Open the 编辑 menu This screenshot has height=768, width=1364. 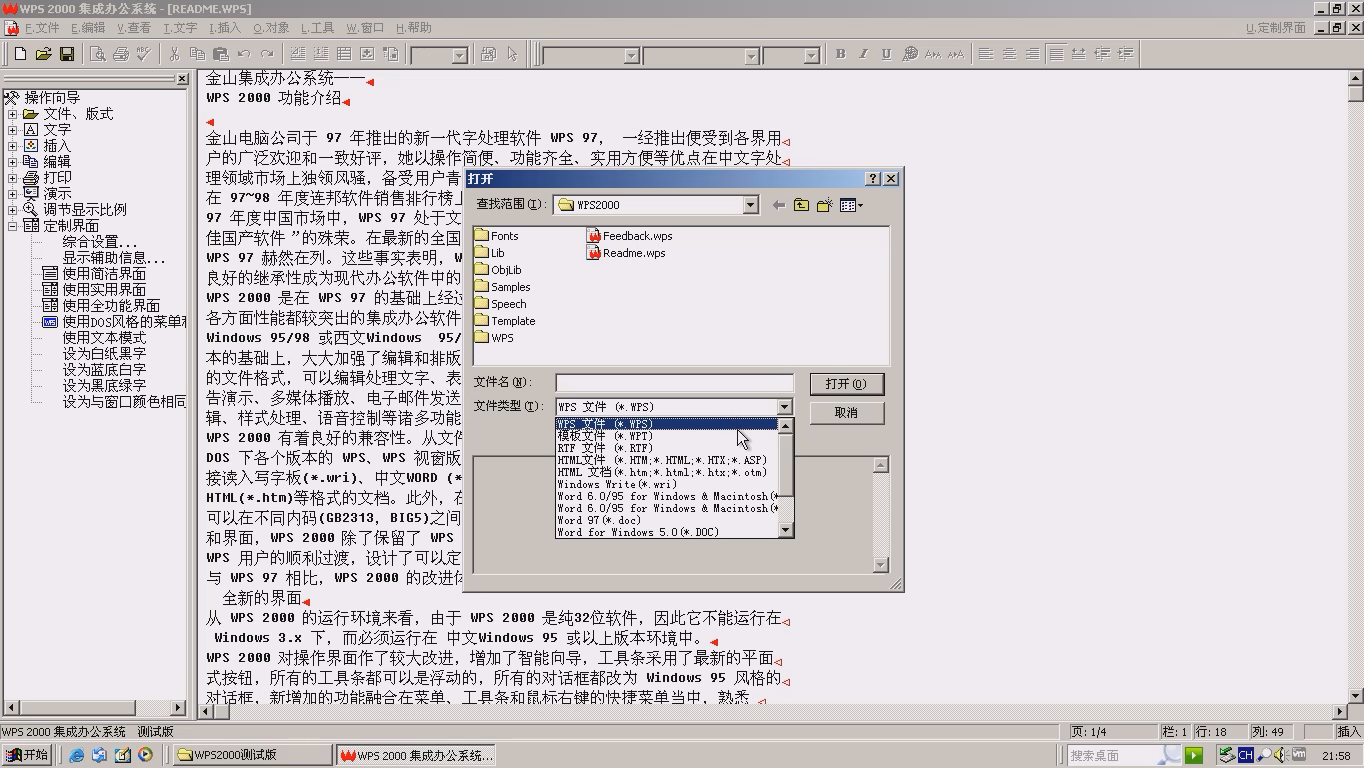coord(88,28)
